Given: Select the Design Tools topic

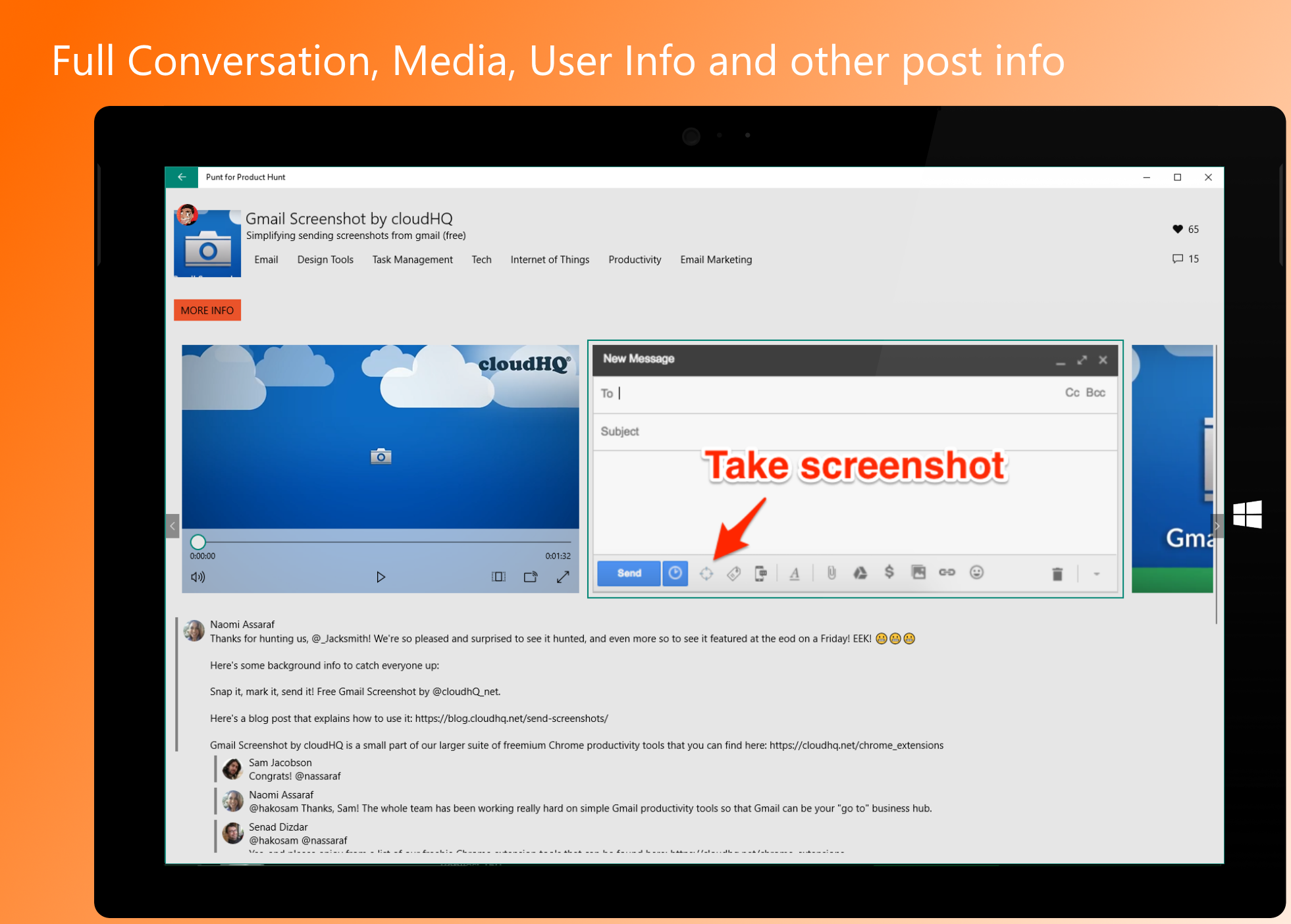Looking at the screenshot, I should pyautogui.click(x=325, y=259).
